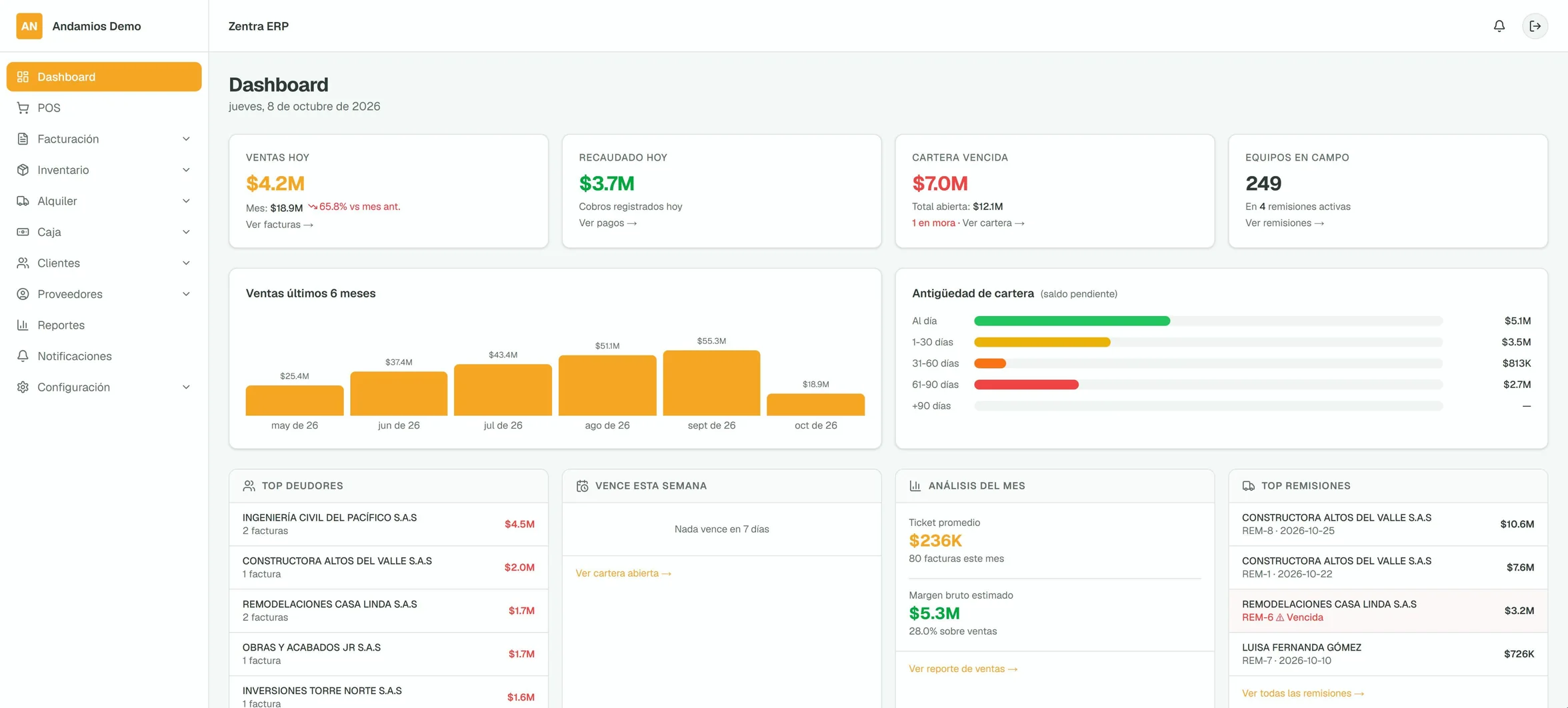Click the green Al día aging bar
Screen dimensions: 1568x708
point(1072,321)
